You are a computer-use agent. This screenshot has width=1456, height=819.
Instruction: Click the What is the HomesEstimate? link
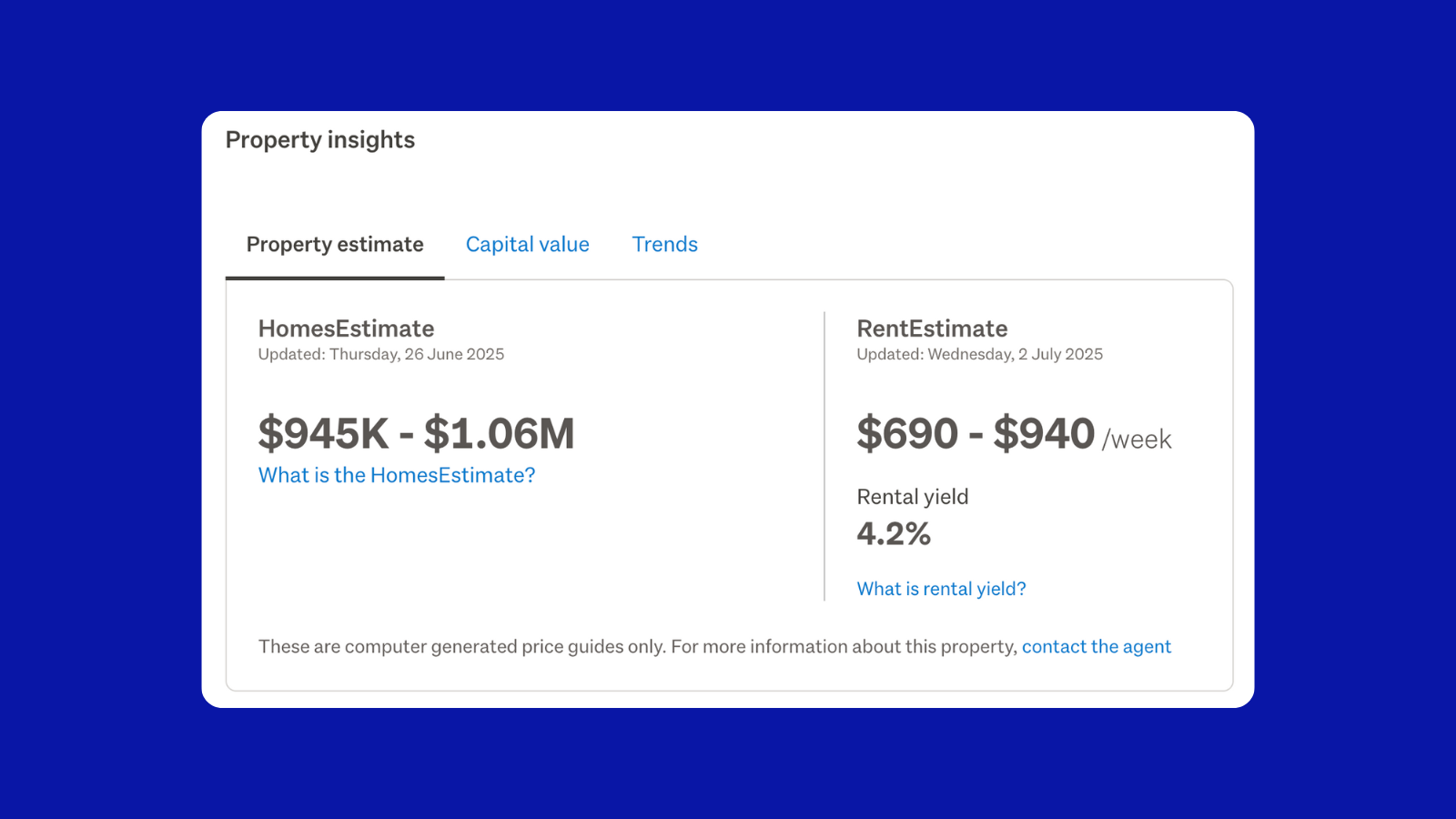(x=396, y=474)
